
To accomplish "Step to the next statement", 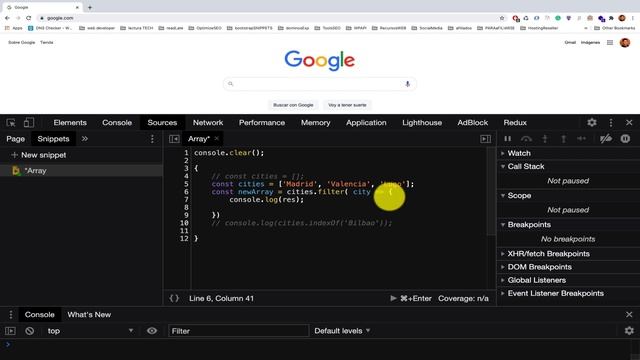I will (582, 139).
